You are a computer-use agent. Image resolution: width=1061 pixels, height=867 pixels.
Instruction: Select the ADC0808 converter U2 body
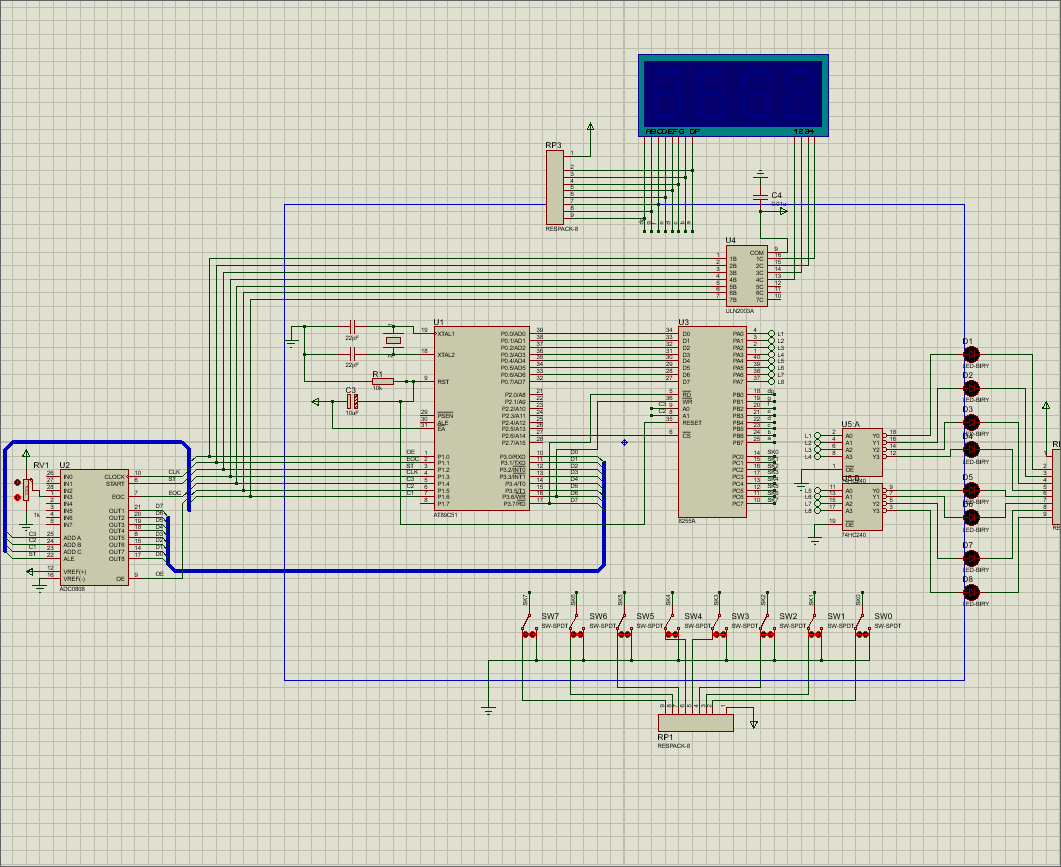click(x=94, y=527)
